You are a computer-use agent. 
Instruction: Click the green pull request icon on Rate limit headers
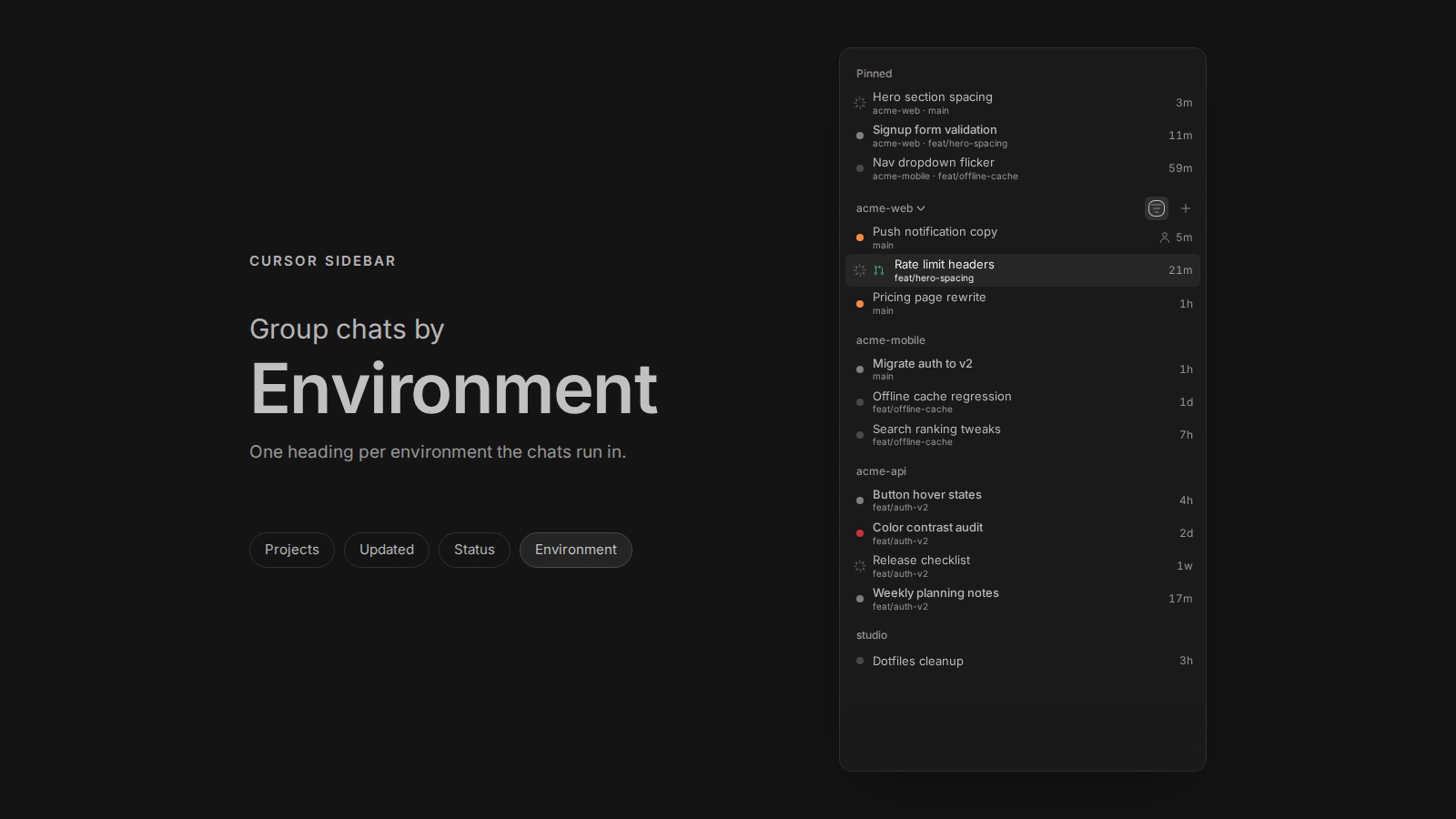click(x=879, y=270)
